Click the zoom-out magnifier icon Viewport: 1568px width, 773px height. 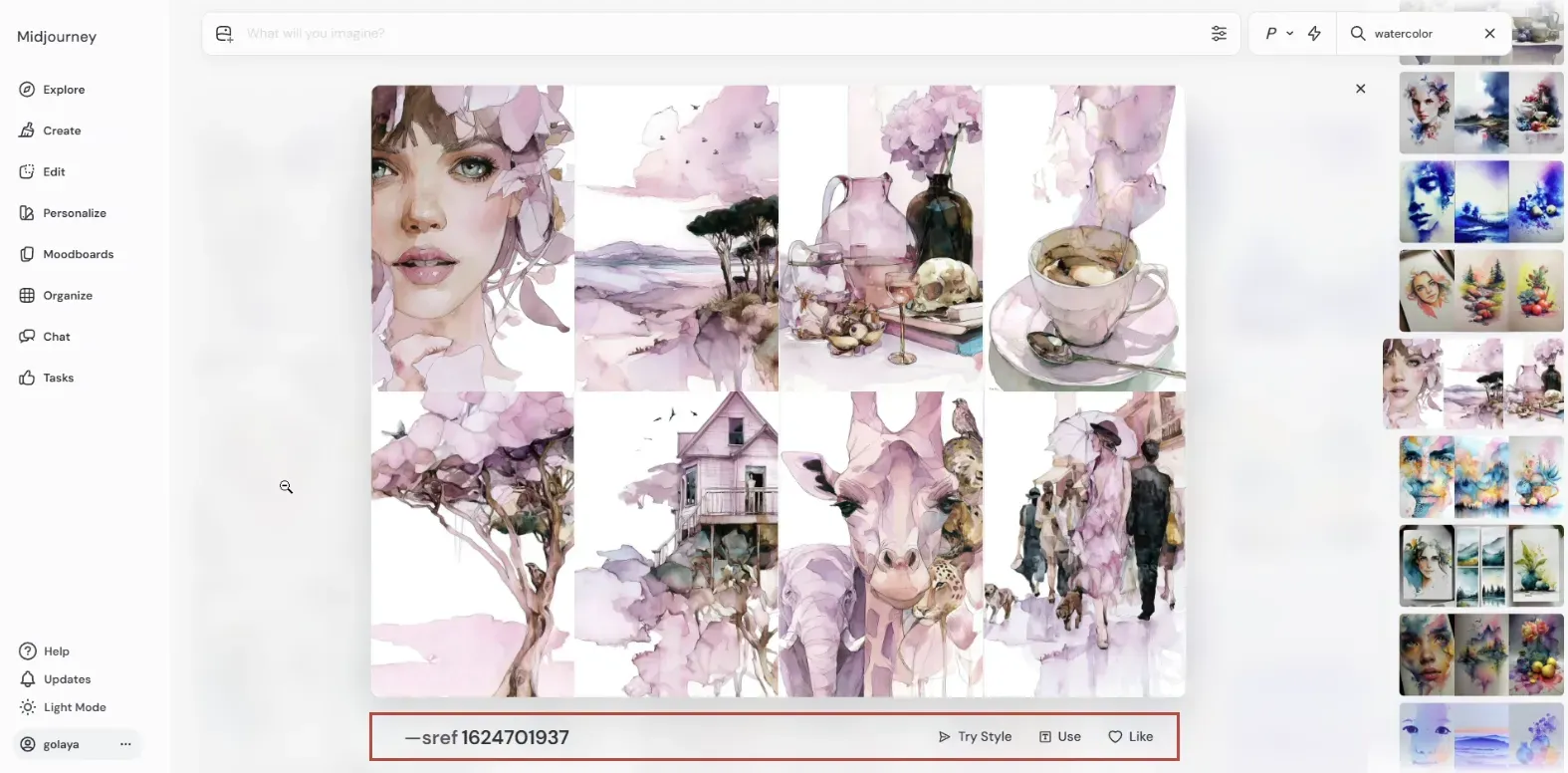click(x=286, y=487)
